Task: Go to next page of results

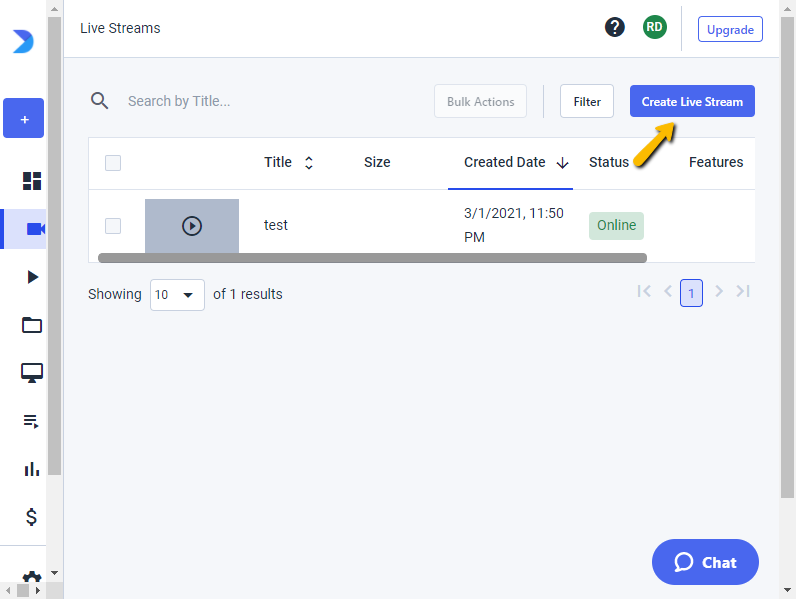Action: point(719,291)
